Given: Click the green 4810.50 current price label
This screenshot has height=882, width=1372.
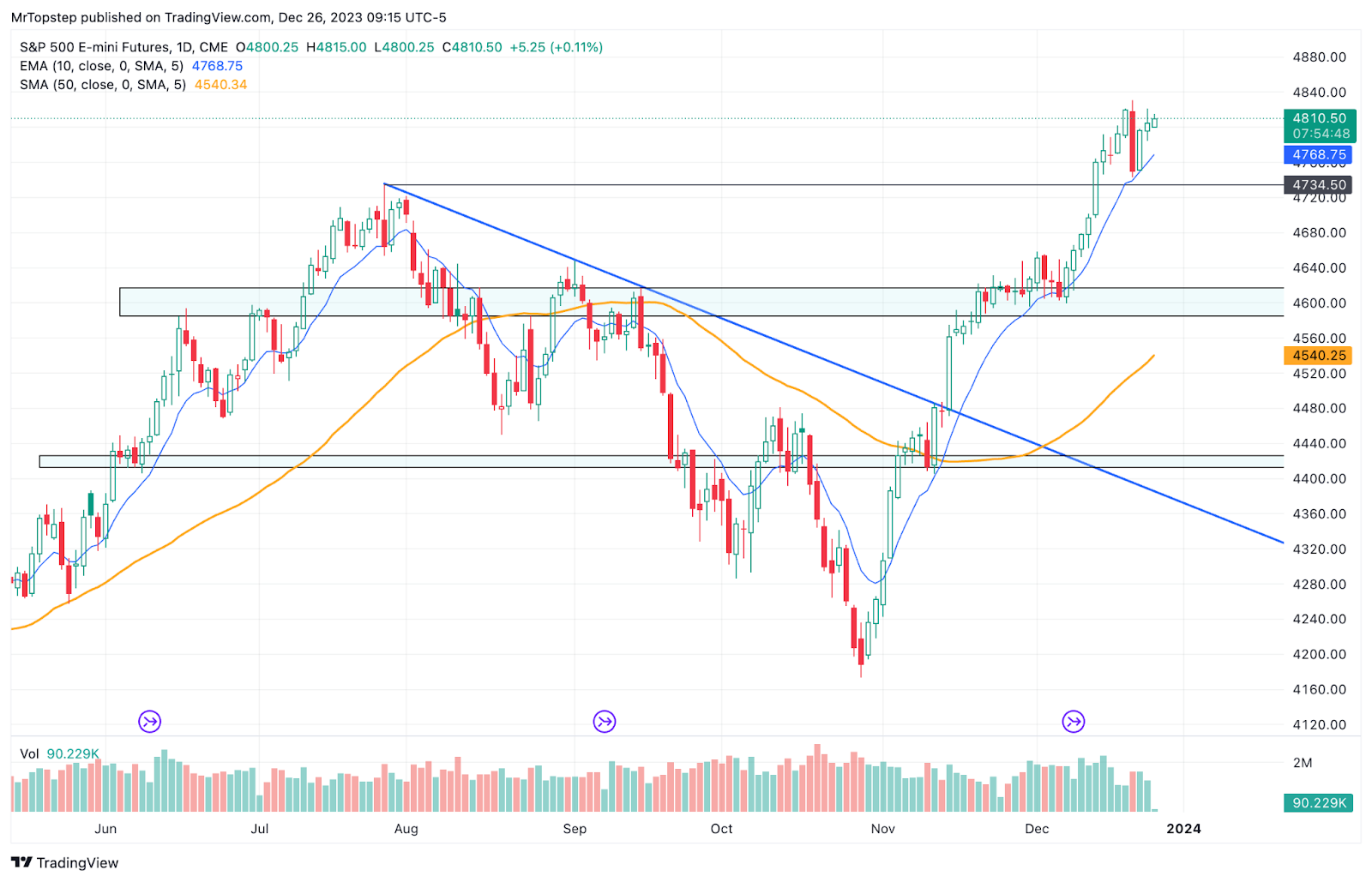Looking at the screenshot, I should 1319,118.
